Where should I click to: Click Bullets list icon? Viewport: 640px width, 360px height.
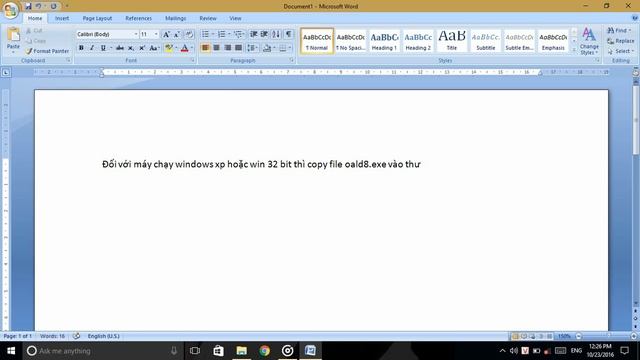(205, 34)
